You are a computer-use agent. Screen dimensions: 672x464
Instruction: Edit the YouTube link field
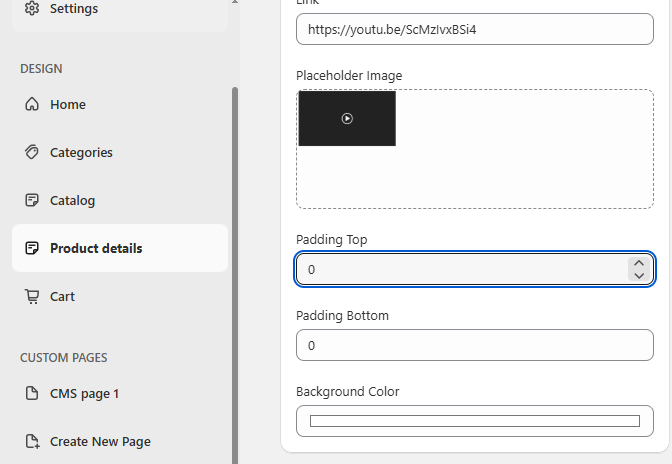pos(475,29)
